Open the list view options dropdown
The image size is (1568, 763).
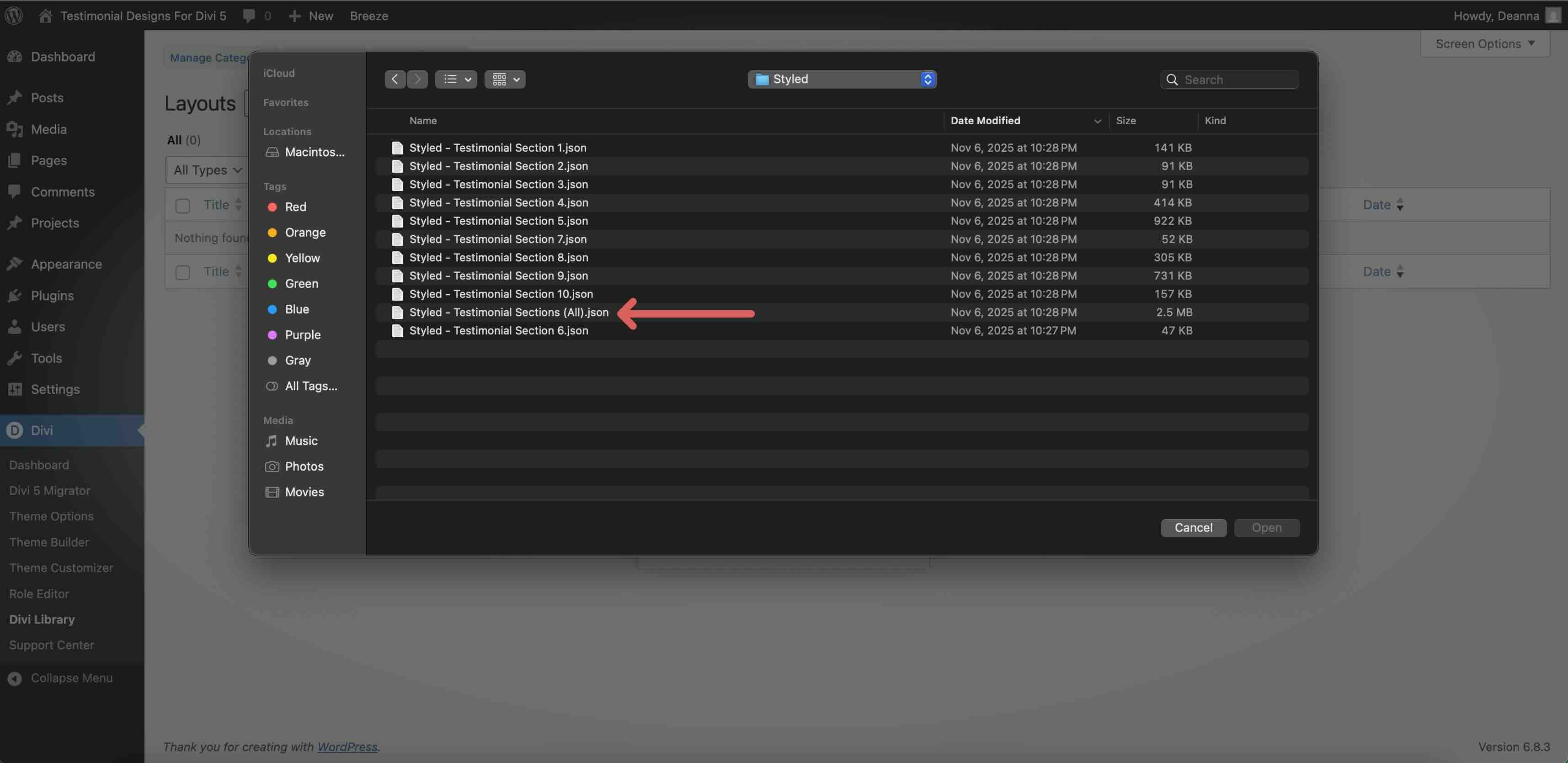(456, 79)
